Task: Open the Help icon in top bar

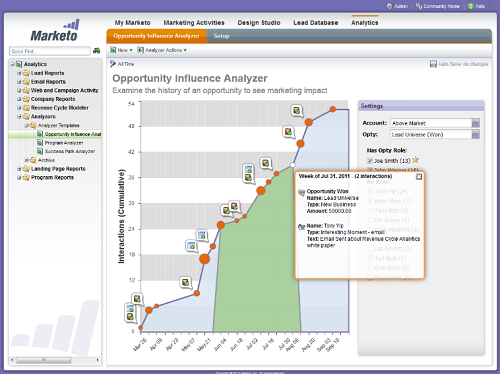Action: 470,6
